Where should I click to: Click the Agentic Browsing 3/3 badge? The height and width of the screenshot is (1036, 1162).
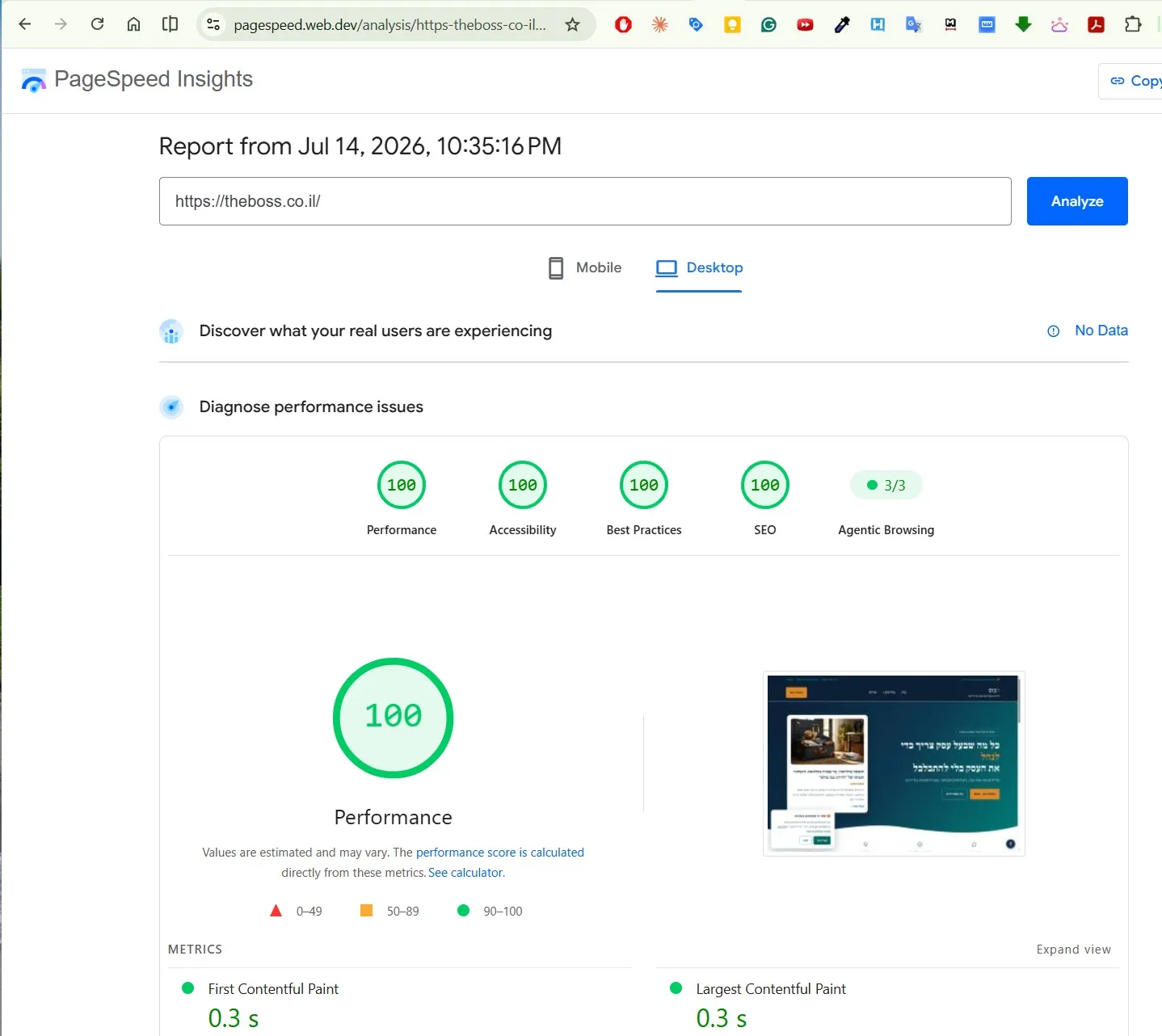[x=886, y=486]
